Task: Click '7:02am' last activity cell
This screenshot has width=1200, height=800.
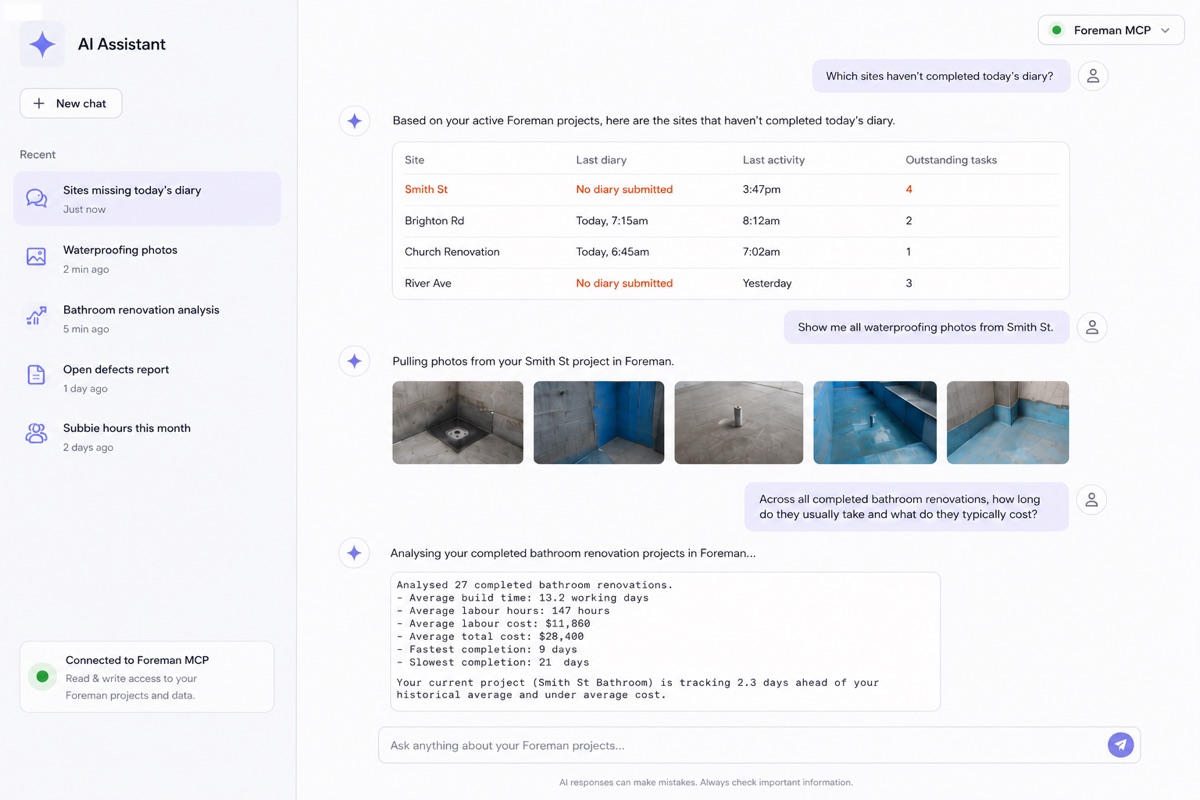Action: point(761,252)
